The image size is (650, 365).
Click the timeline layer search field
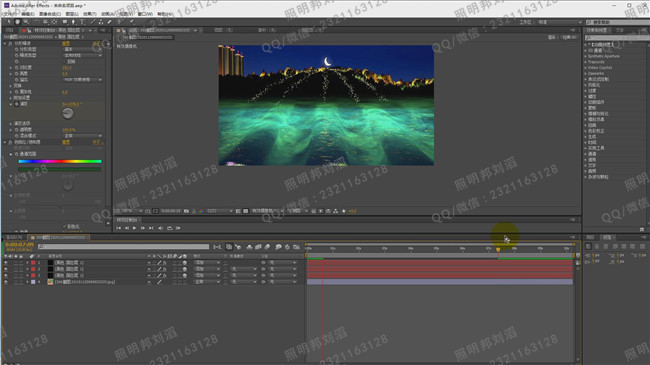click(124, 247)
